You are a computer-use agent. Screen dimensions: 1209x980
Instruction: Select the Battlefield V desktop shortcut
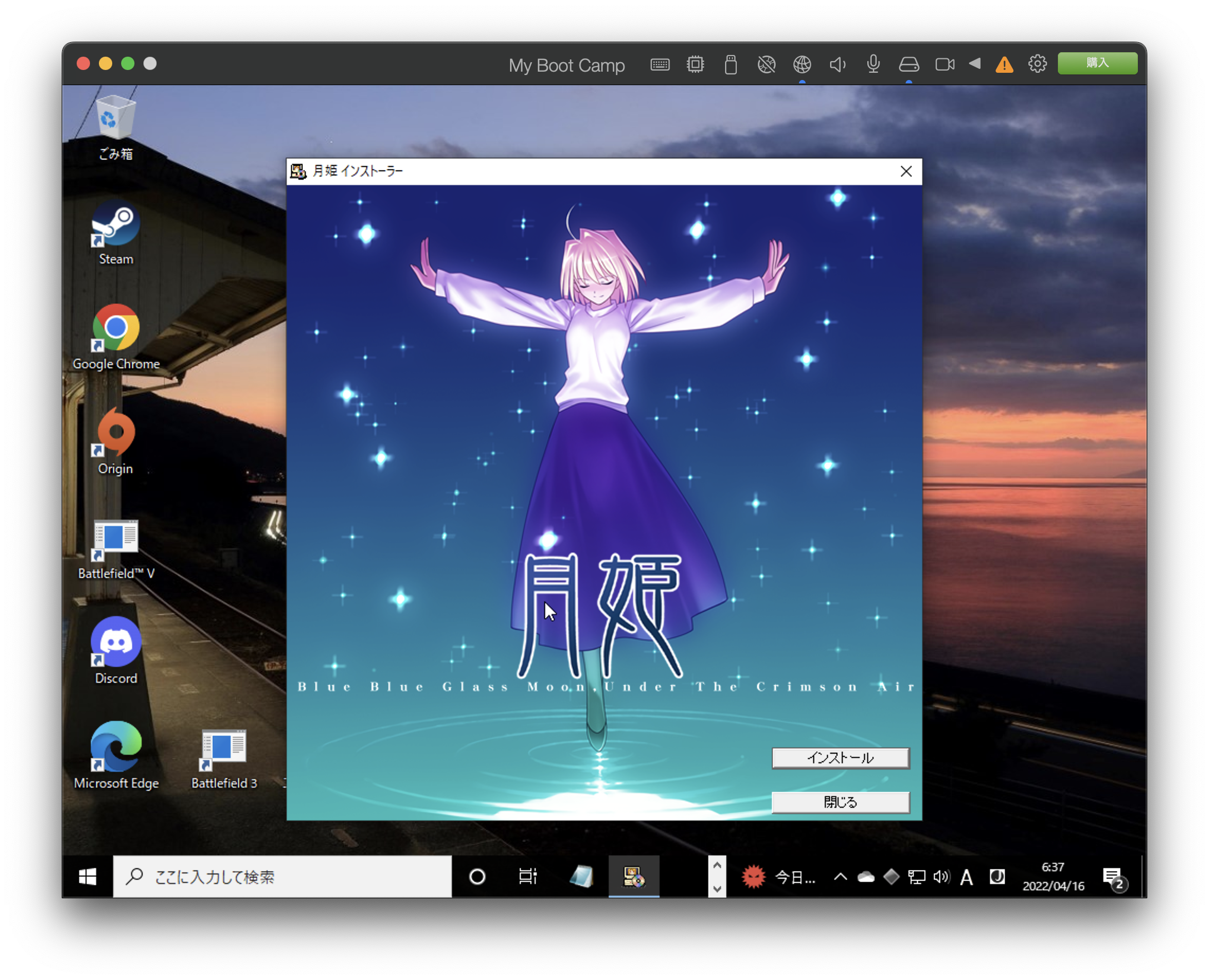pyautogui.click(x=116, y=549)
